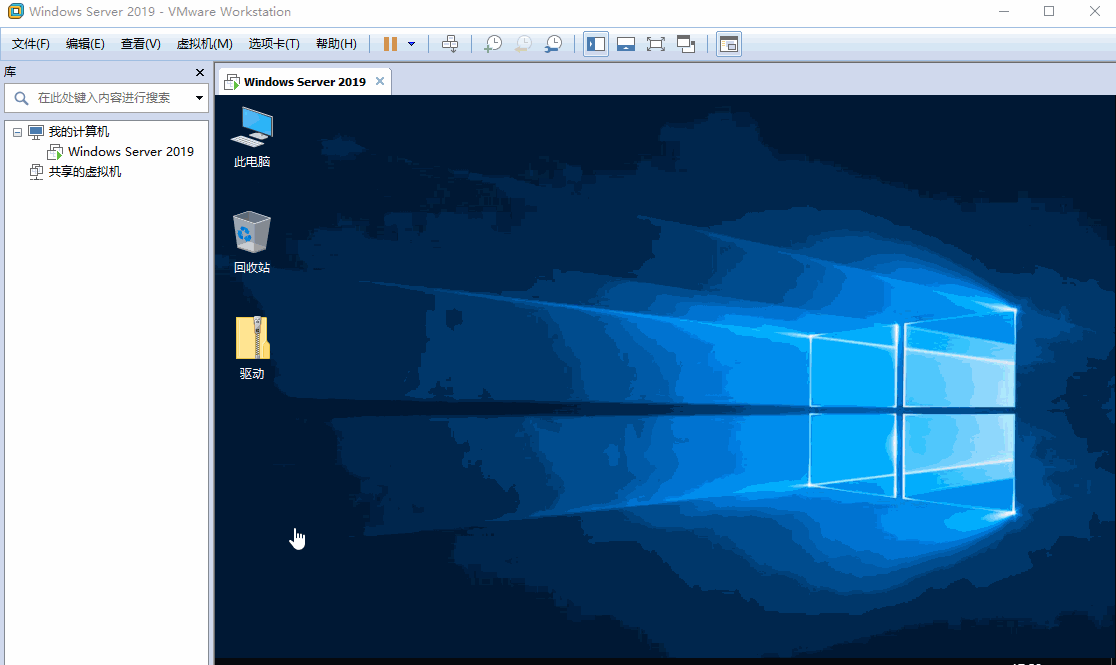Open the 帮助(H) menu
The height and width of the screenshot is (665, 1116).
337,44
